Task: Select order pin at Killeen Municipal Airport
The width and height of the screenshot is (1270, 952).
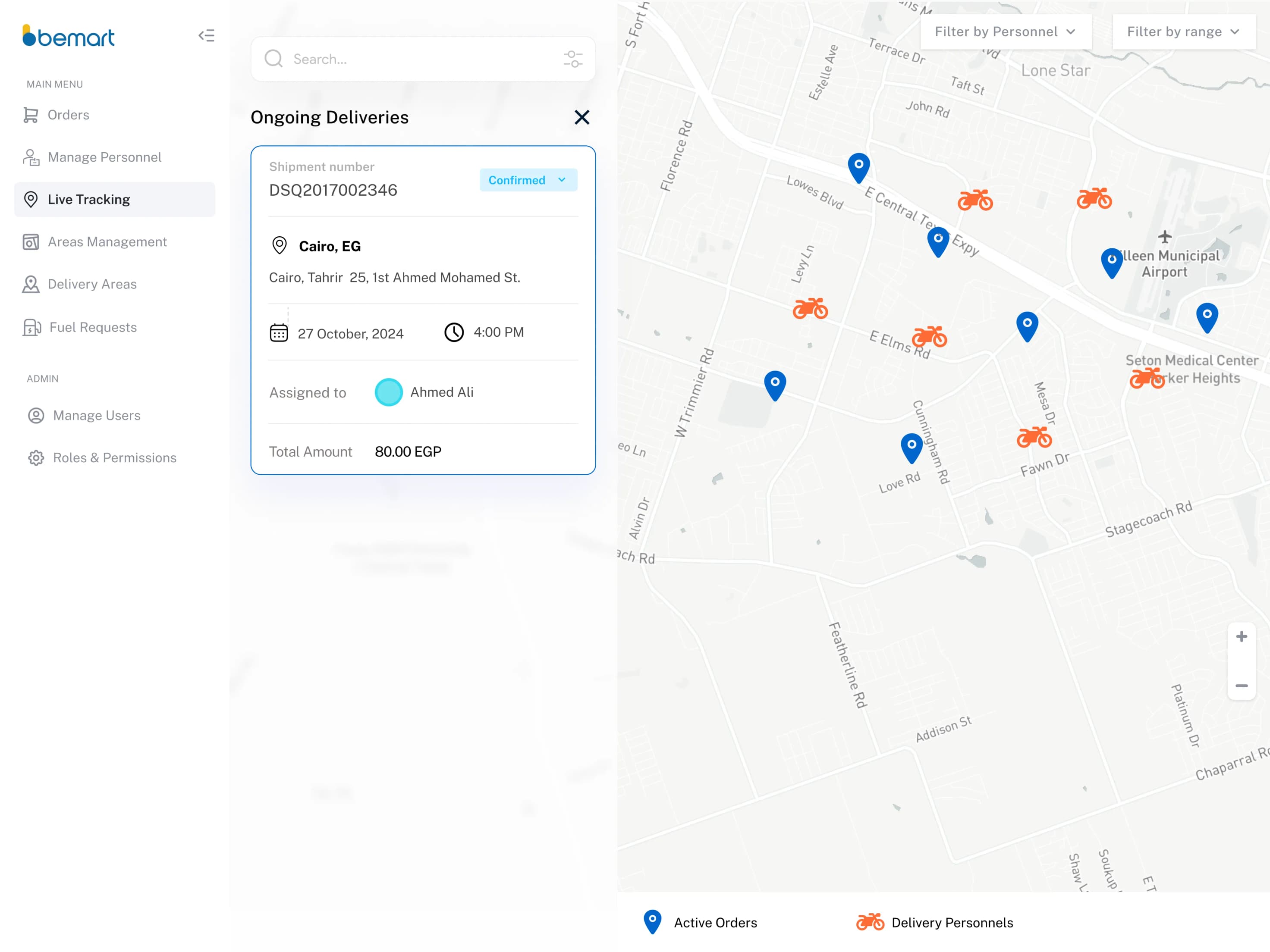Action: pyautogui.click(x=1112, y=263)
